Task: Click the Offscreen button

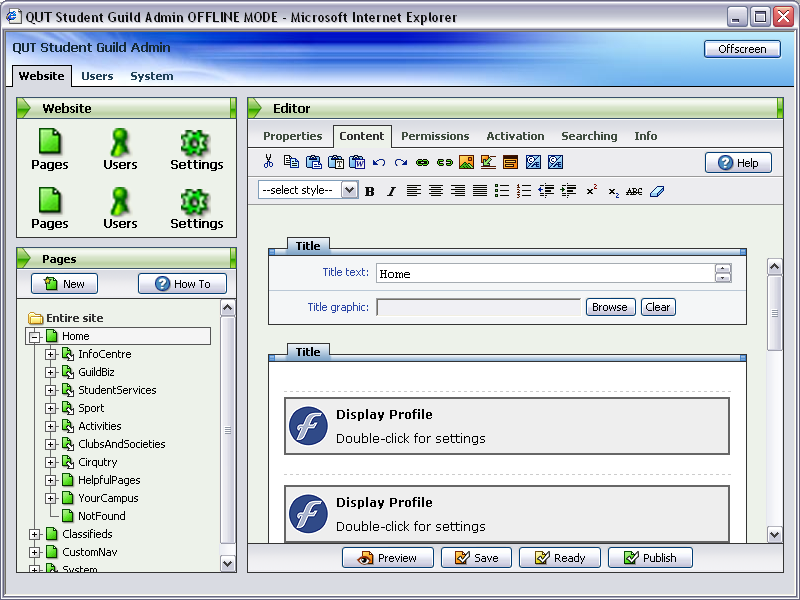Action: tap(742, 49)
